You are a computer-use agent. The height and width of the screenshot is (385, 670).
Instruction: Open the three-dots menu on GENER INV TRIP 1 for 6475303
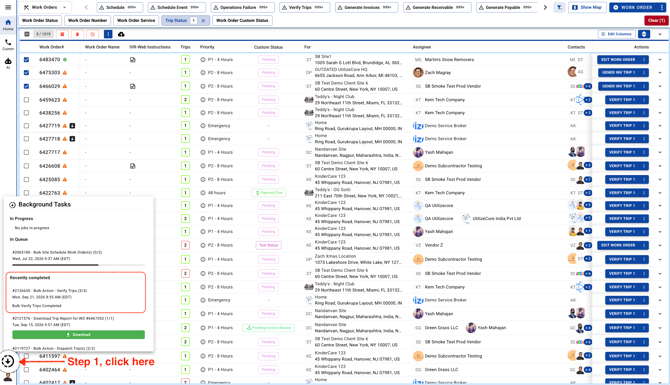pos(644,73)
